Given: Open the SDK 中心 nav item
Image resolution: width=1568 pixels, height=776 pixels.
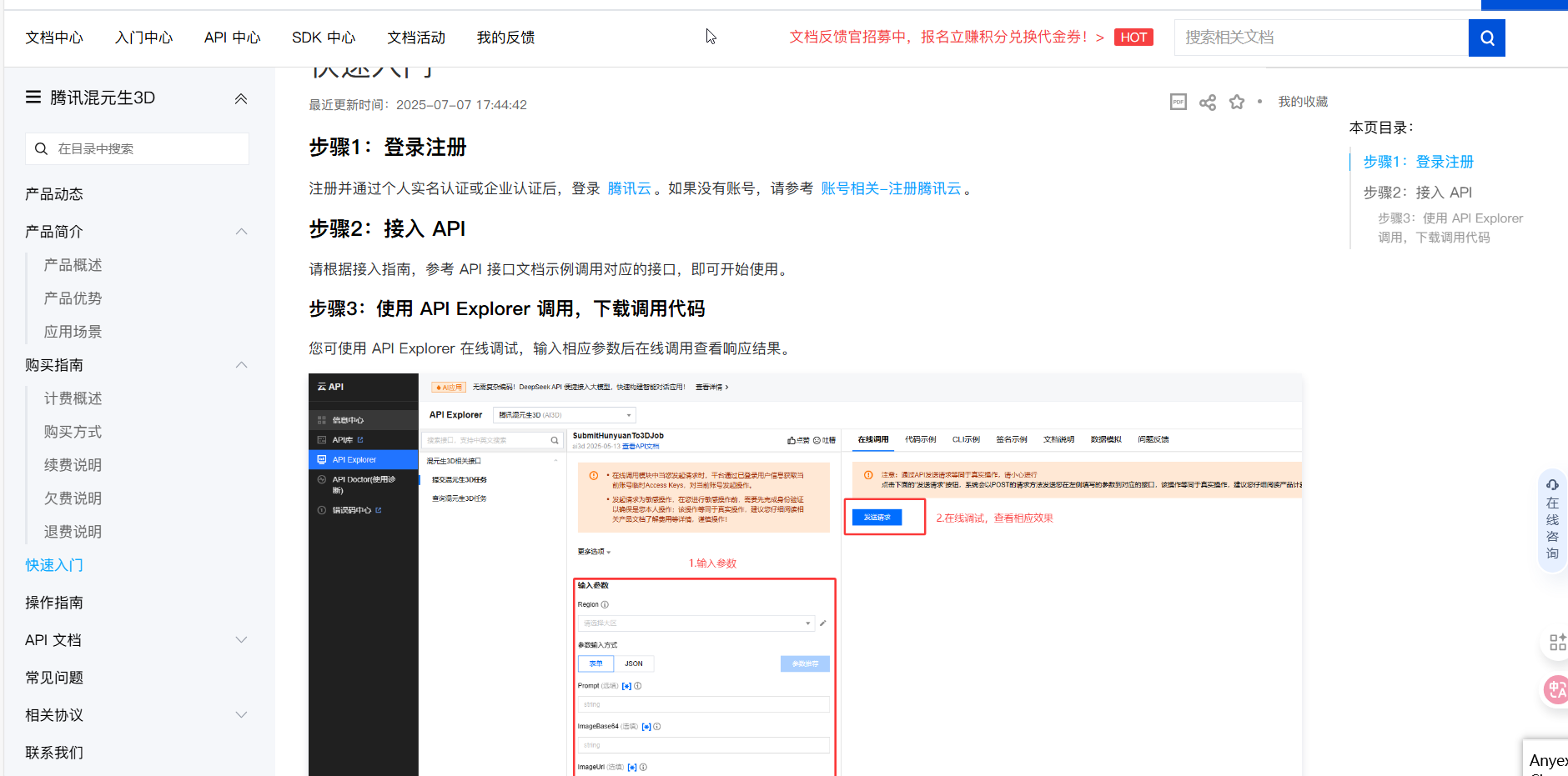Looking at the screenshot, I should click(x=324, y=38).
